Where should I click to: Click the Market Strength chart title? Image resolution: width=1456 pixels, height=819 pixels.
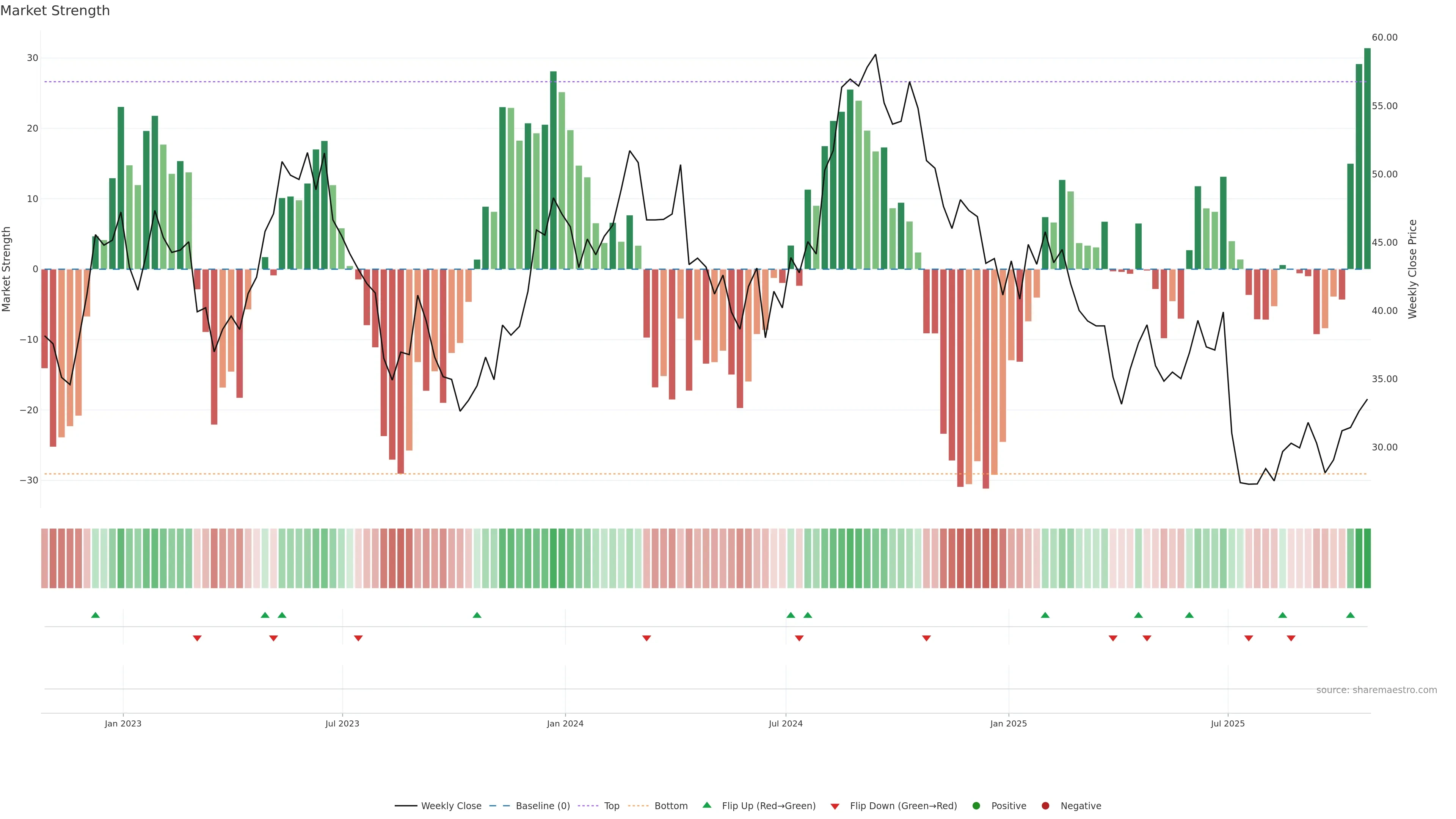(x=55, y=10)
